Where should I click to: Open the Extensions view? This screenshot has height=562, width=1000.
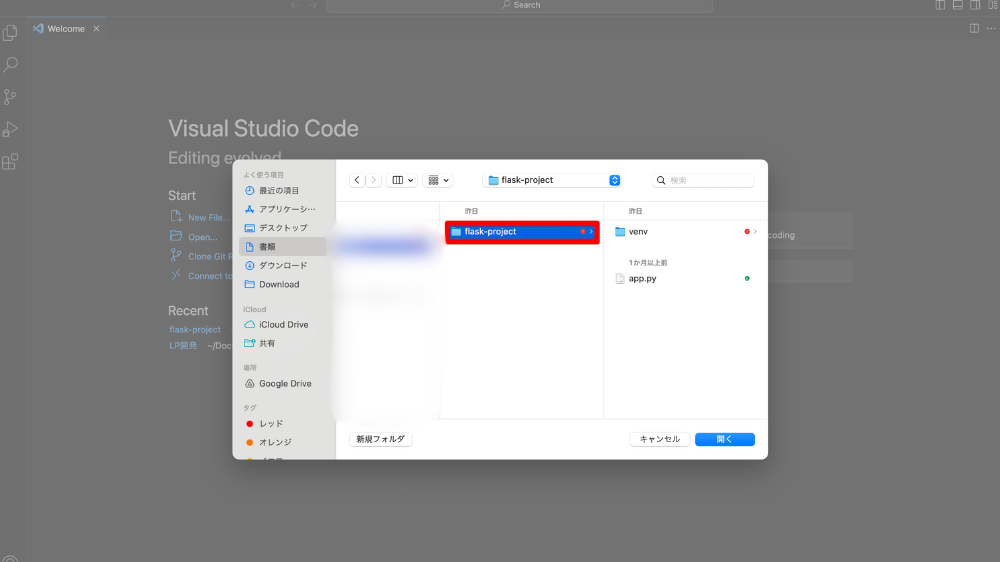pos(10,161)
